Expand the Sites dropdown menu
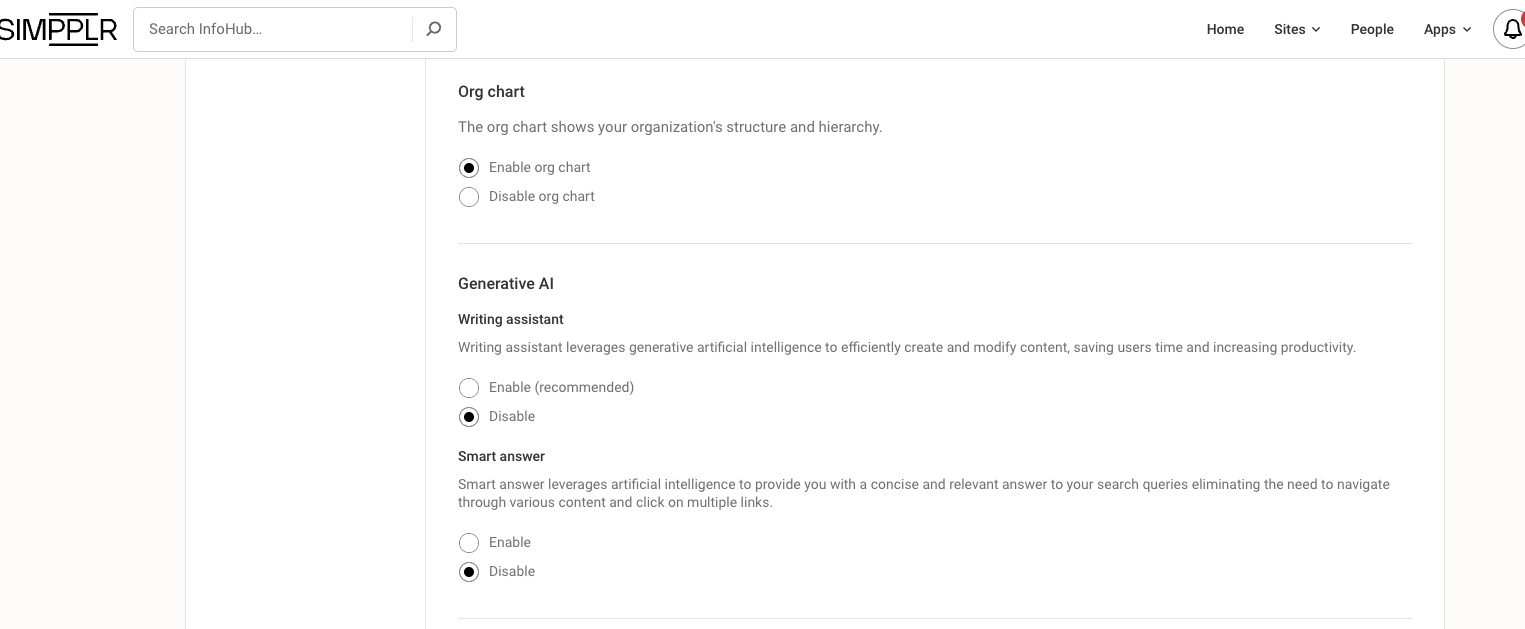The width and height of the screenshot is (1525, 629). pyautogui.click(x=1289, y=29)
